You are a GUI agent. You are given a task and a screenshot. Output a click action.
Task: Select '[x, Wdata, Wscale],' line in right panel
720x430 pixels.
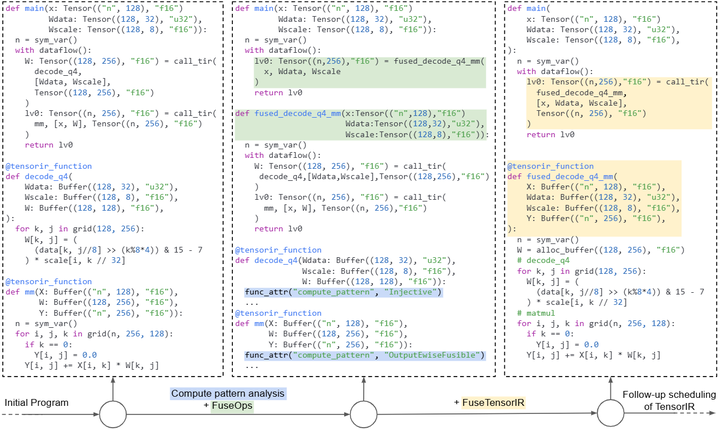coord(582,103)
